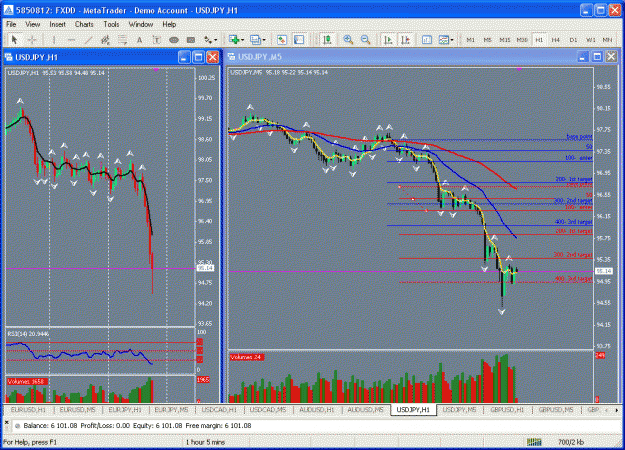The height and width of the screenshot is (450, 625).
Task: Open the Charts menu
Action: (84, 24)
